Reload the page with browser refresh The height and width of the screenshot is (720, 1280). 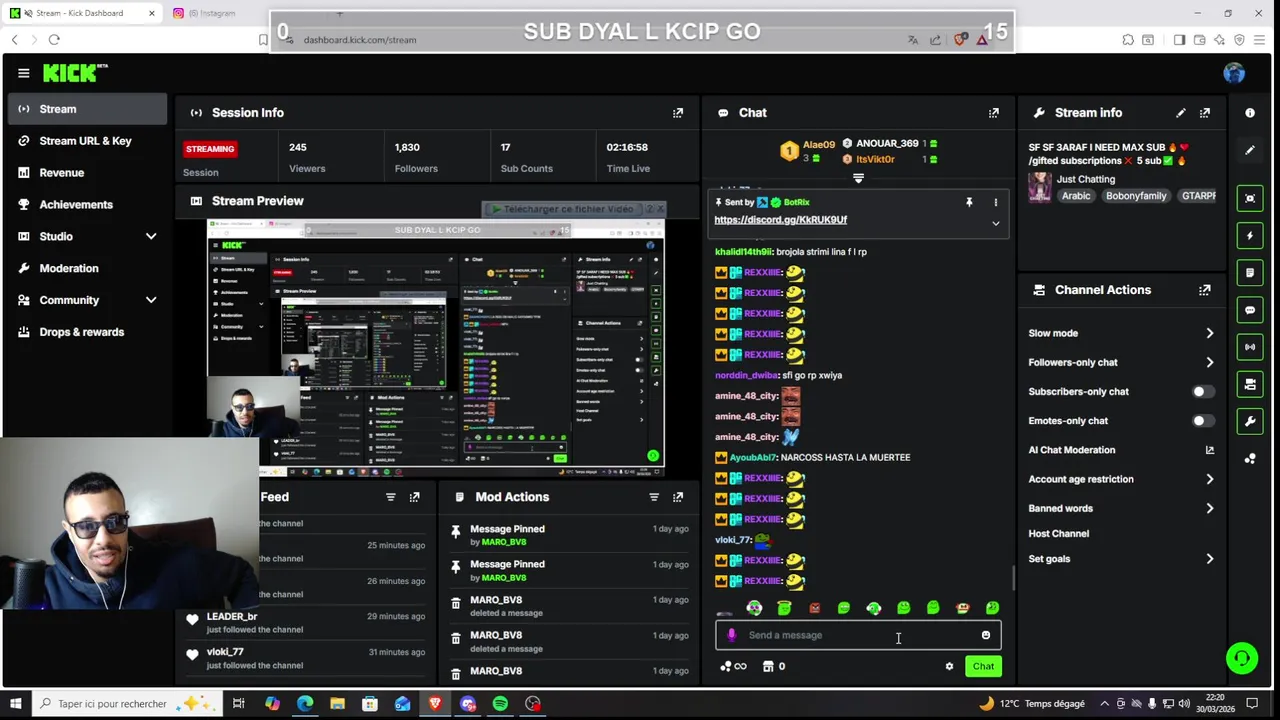point(54,40)
